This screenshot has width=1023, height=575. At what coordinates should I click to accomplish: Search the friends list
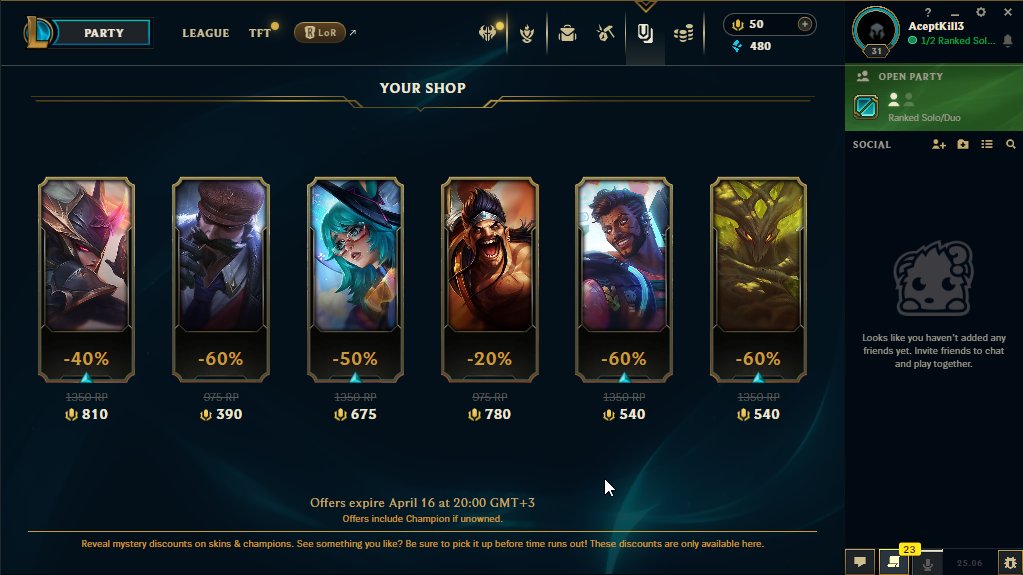pos(1011,144)
